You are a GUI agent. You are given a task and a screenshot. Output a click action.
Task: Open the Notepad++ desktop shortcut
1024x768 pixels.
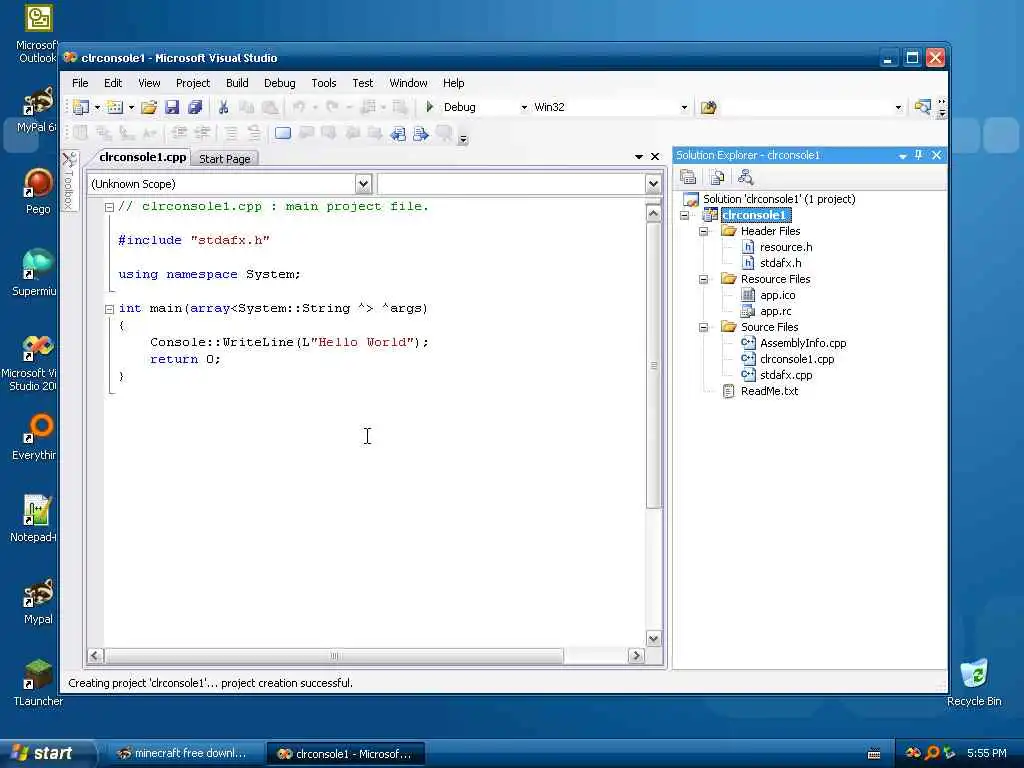click(x=34, y=519)
